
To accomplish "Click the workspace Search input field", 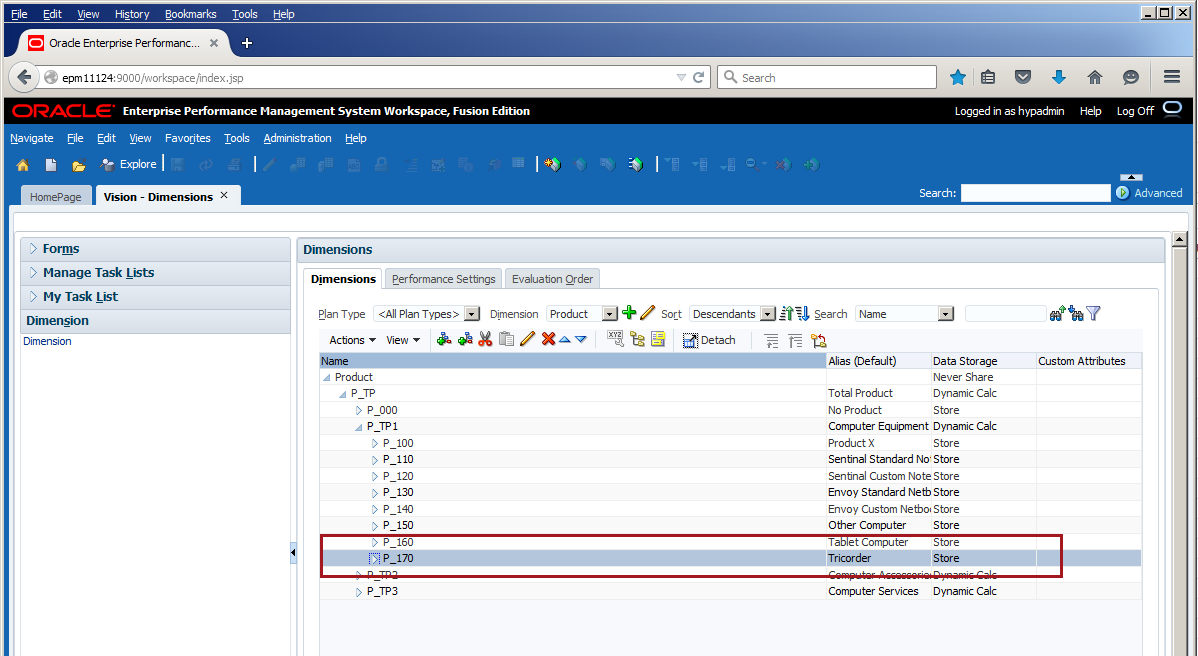I will point(1035,193).
